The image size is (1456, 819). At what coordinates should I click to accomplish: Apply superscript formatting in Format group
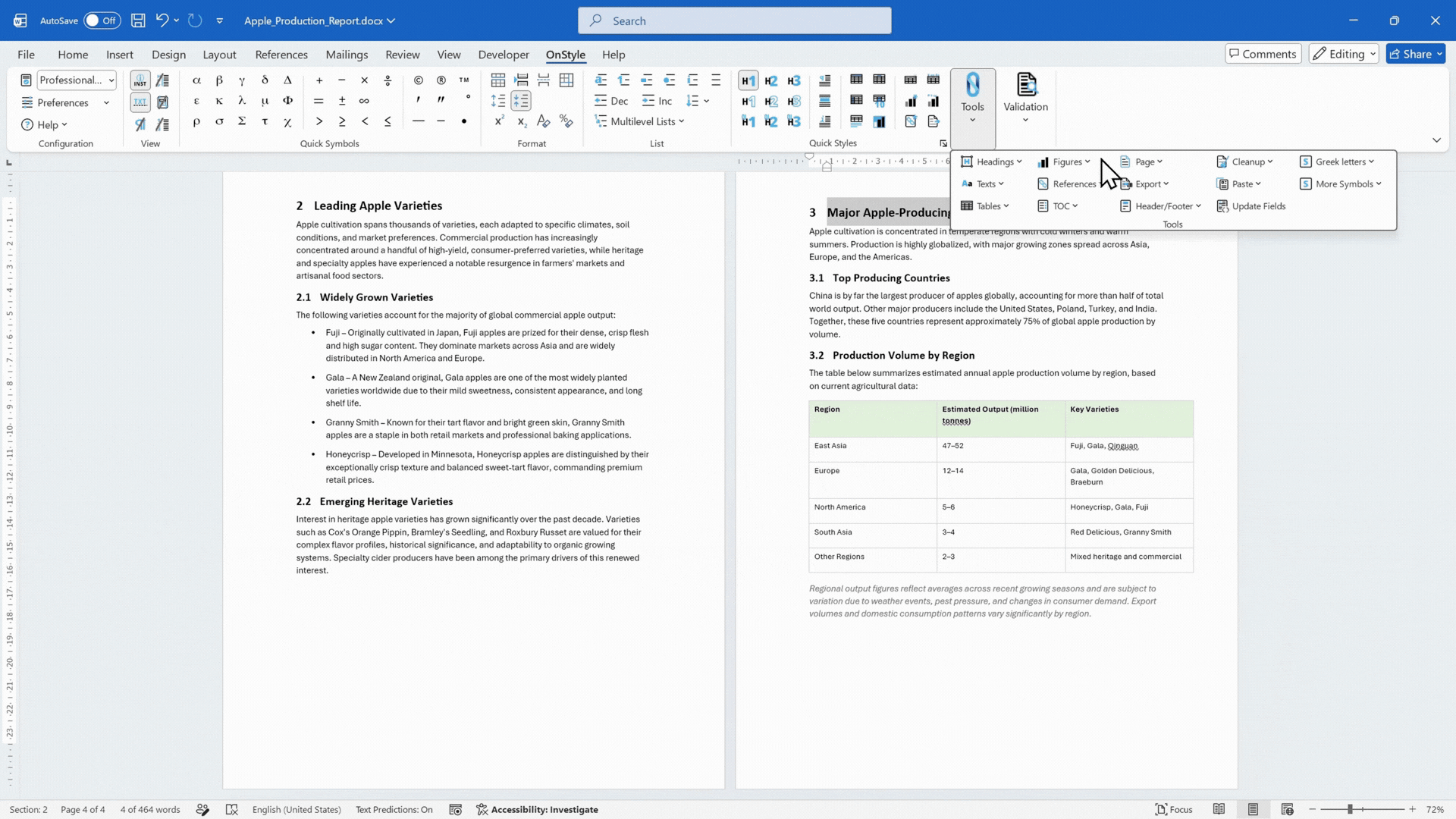pos(499,121)
